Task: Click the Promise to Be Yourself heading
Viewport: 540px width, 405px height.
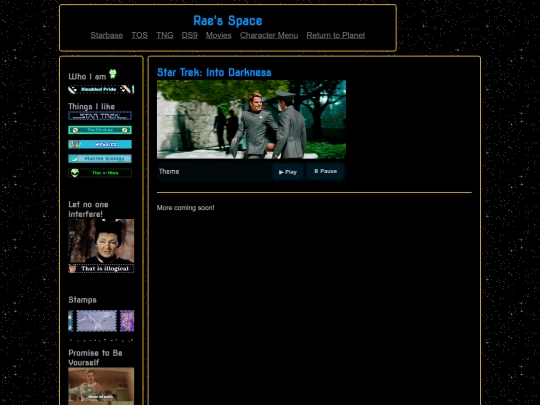Action: point(95,357)
